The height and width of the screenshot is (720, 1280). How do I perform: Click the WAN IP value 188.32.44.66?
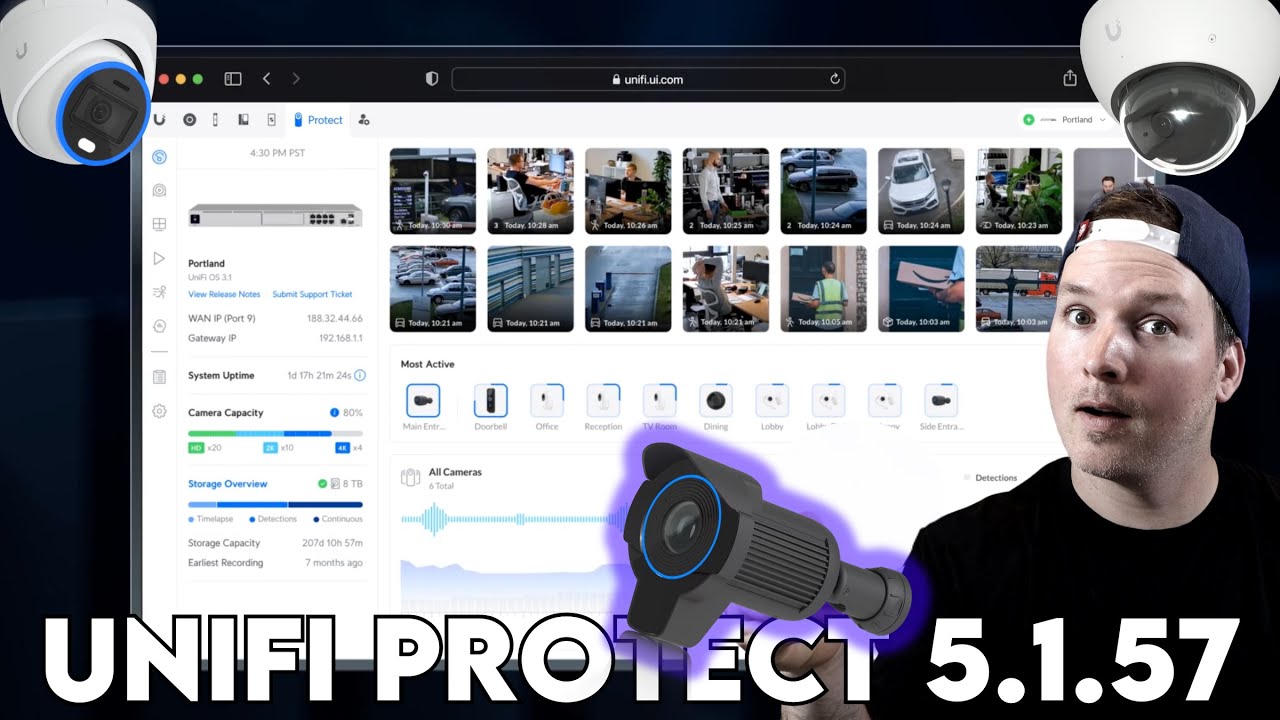(x=335, y=318)
